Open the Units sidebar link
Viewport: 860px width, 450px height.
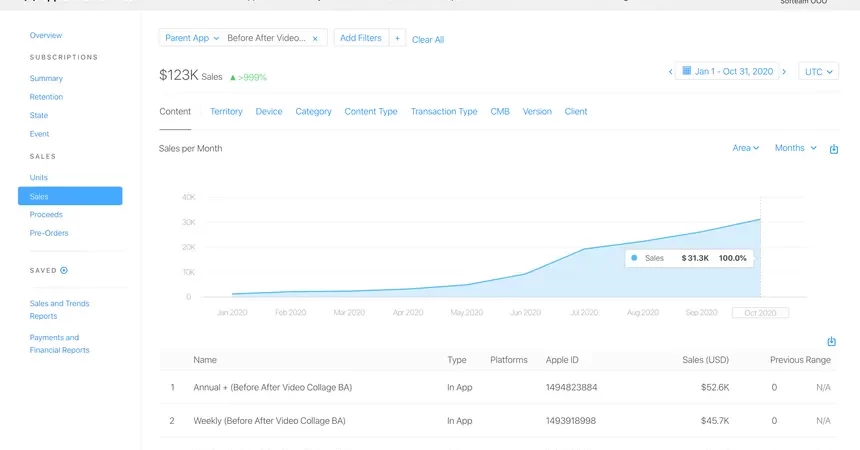pyautogui.click(x=38, y=177)
